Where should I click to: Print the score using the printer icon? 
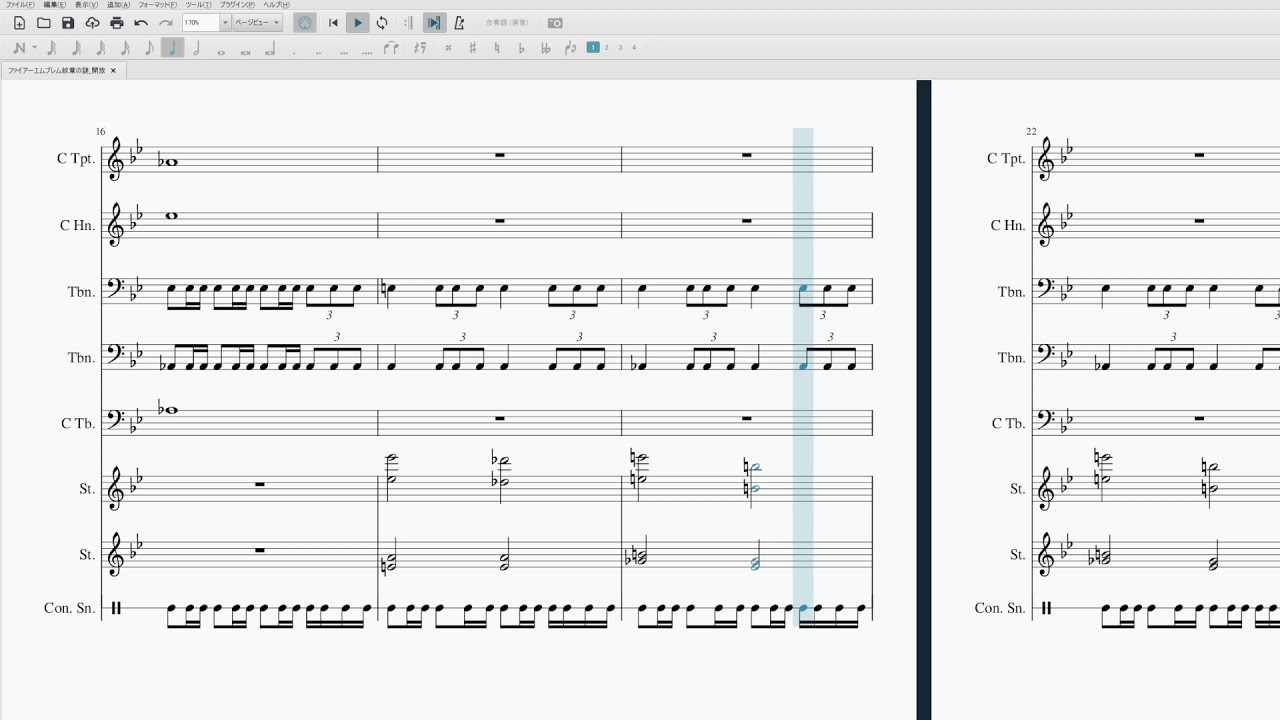coord(117,23)
